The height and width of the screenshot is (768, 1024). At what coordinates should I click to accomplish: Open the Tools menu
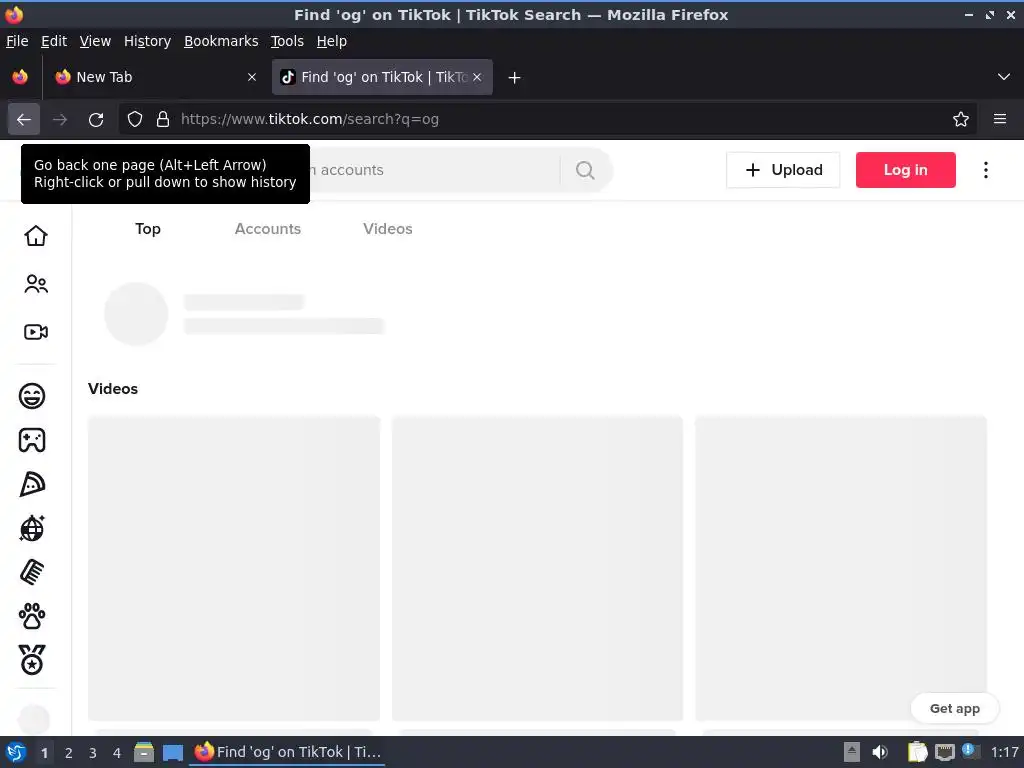(x=287, y=41)
